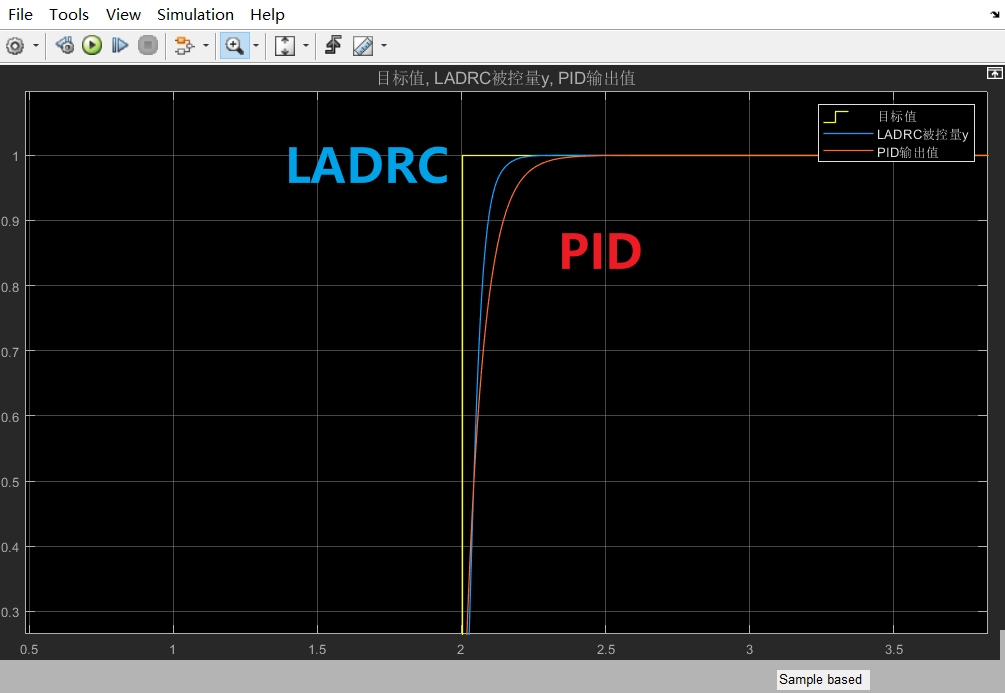
Task: Click the Stop simulation button
Action: pos(148,46)
